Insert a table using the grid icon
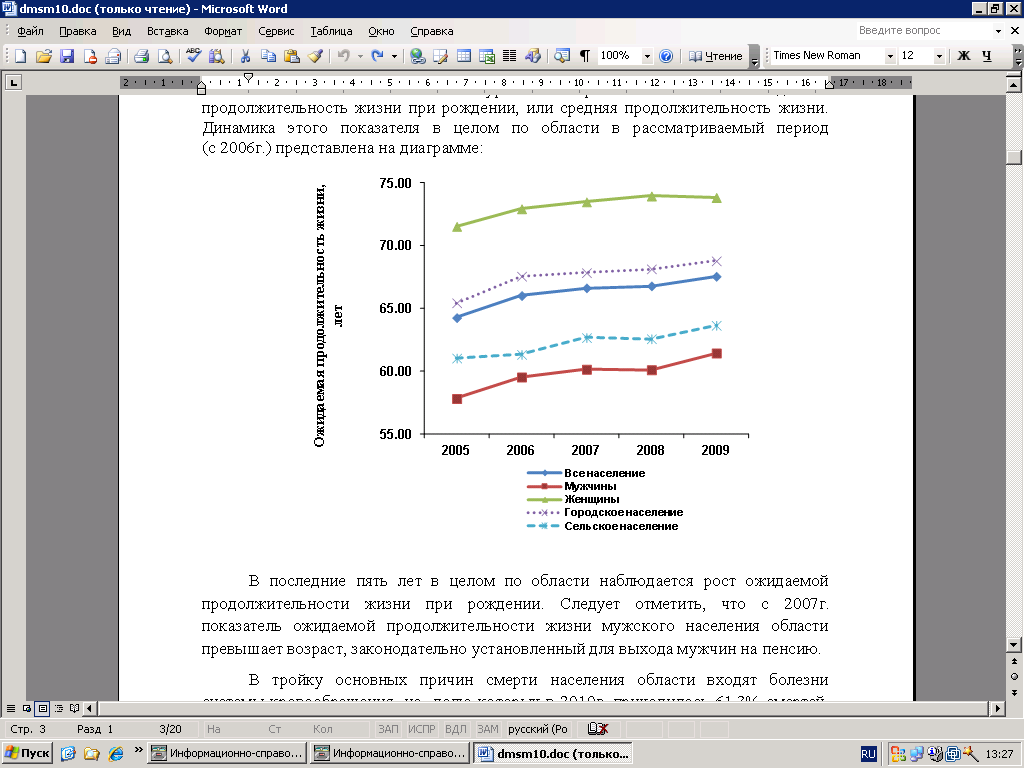Image resolution: width=1024 pixels, height=768 pixels. pos(464,56)
